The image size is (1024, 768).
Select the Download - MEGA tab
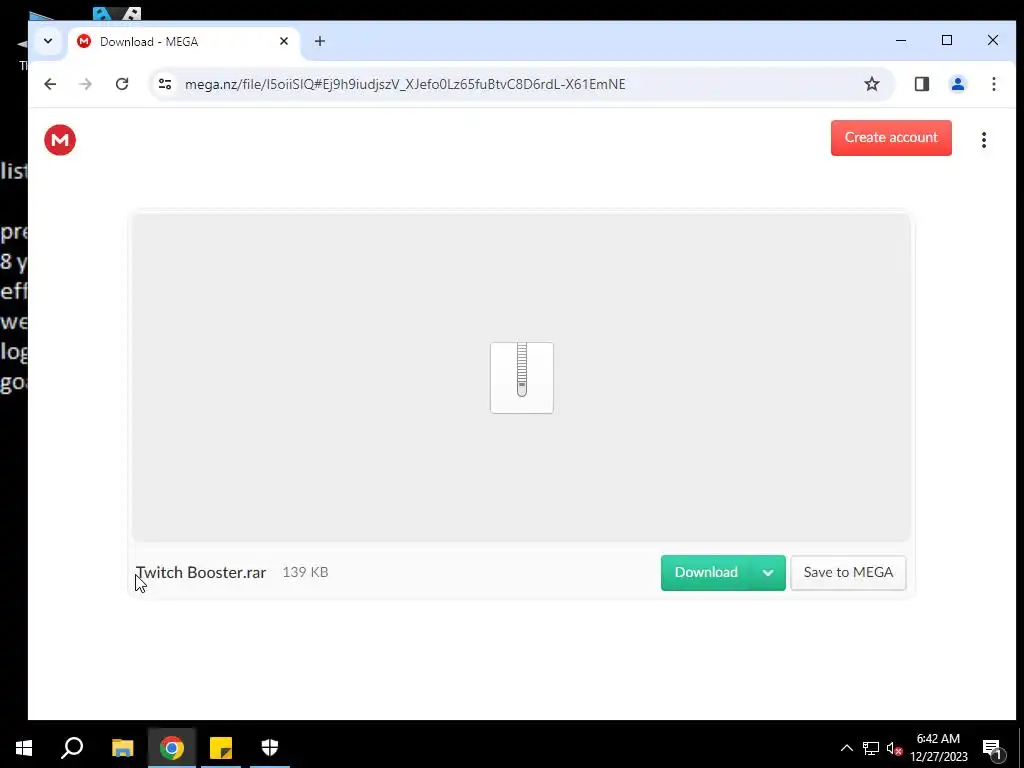point(183,42)
